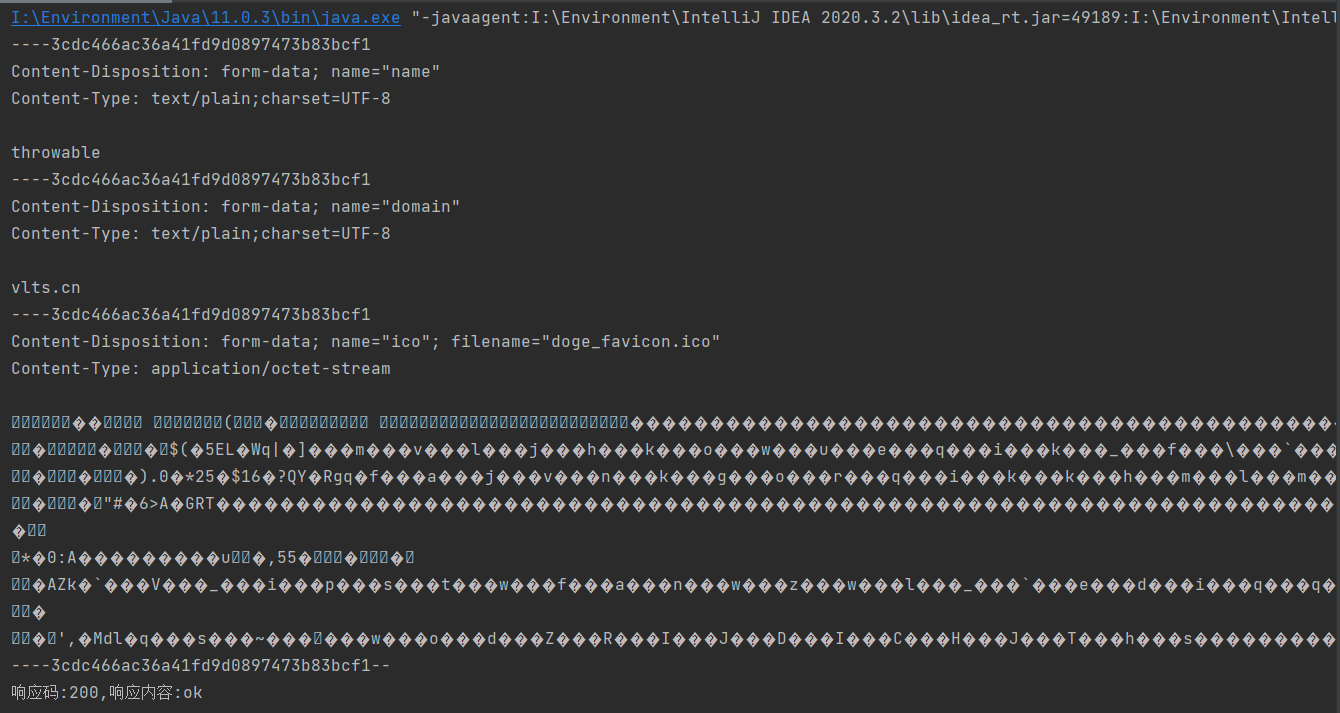
Task: Click the boundary line just below throwable
Action: pyautogui.click(x=191, y=180)
